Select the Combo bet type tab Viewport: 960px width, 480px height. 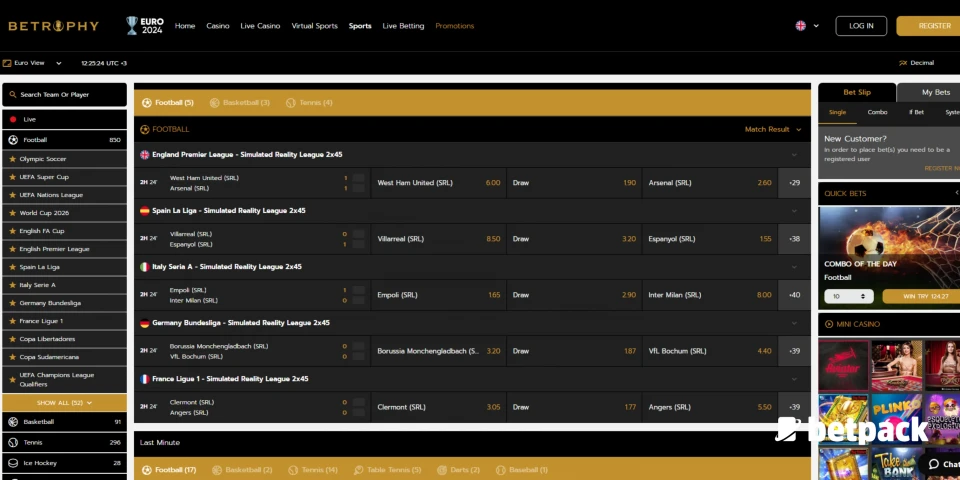(x=877, y=112)
